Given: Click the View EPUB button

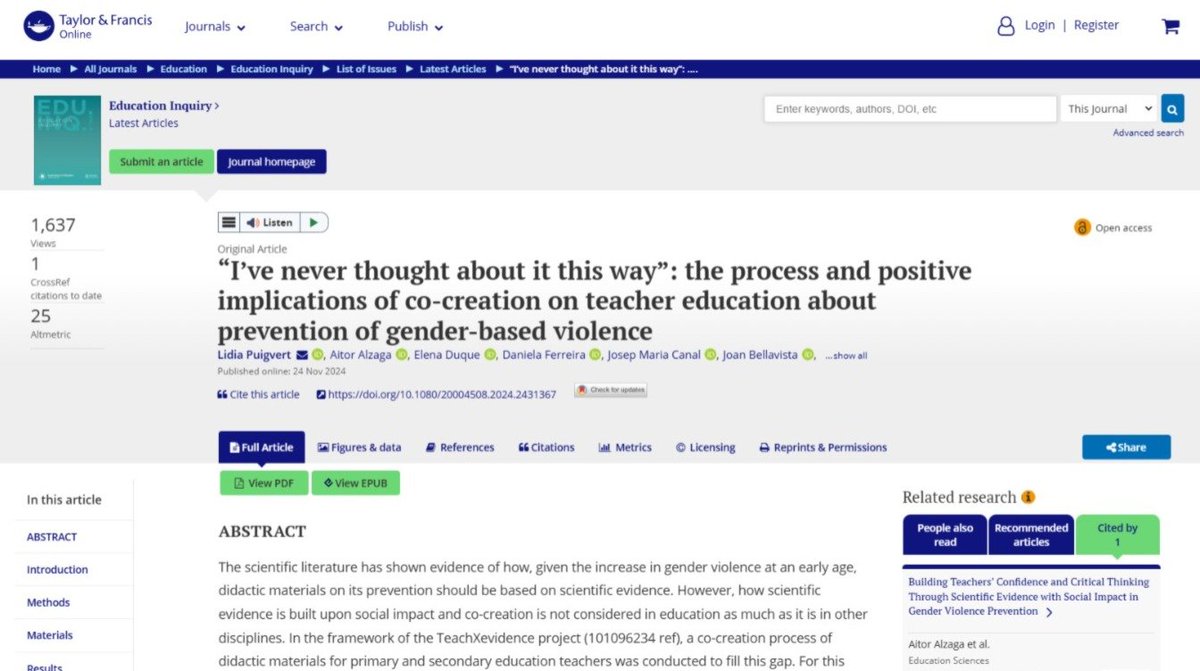Looking at the screenshot, I should click(355, 483).
